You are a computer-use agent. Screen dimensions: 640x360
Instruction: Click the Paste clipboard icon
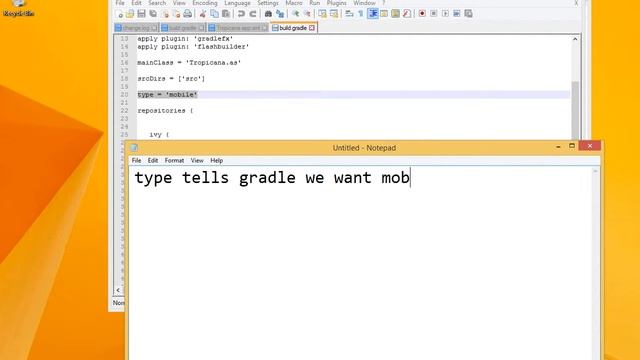pyautogui.click(x=226, y=14)
